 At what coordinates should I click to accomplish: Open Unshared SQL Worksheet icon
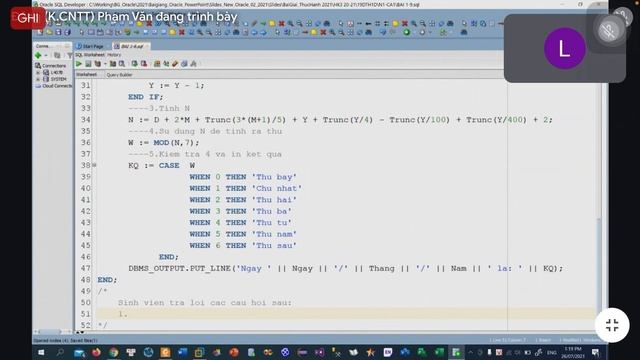157,64
